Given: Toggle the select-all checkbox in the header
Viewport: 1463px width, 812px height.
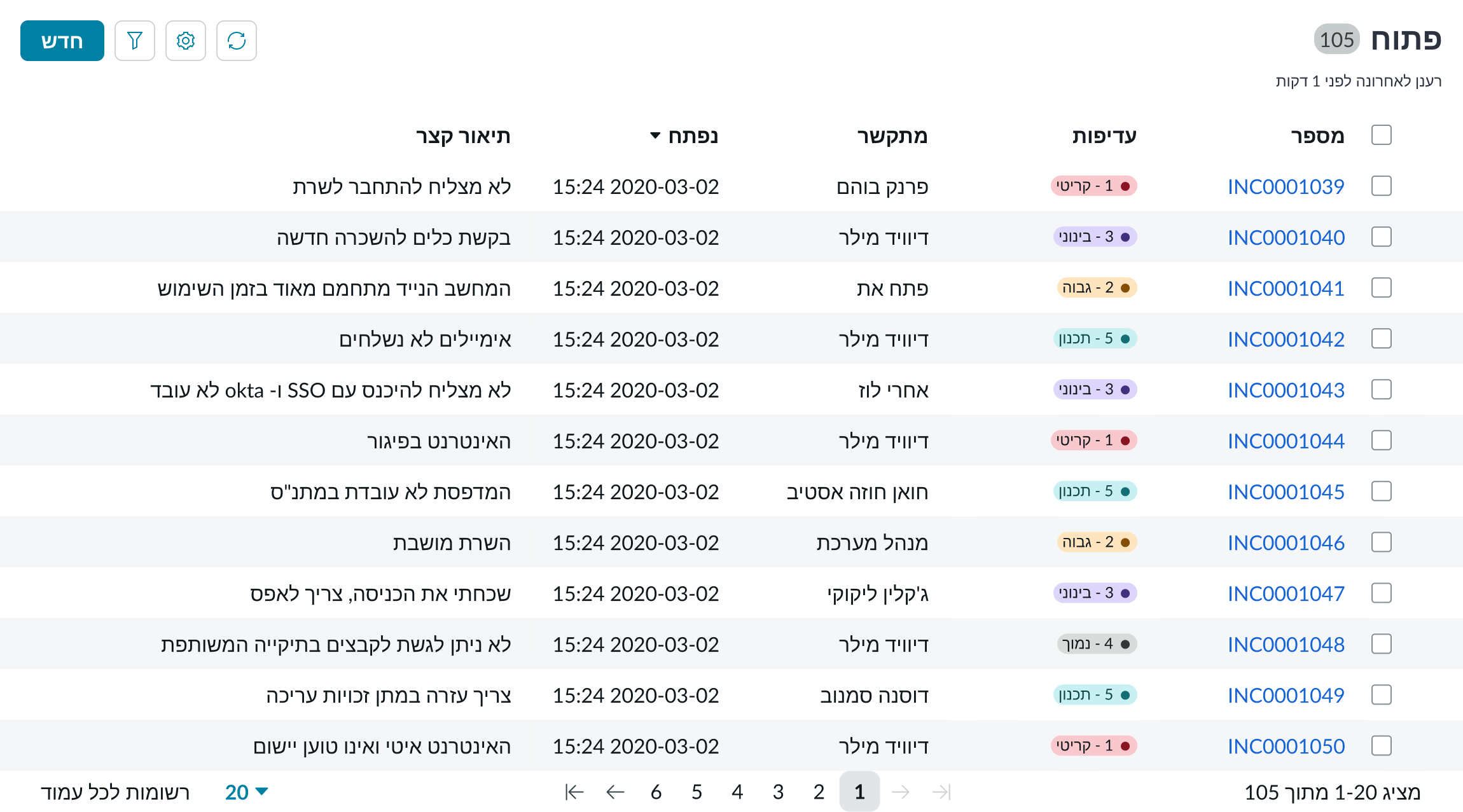Looking at the screenshot, I should (x=1381, y=135).
